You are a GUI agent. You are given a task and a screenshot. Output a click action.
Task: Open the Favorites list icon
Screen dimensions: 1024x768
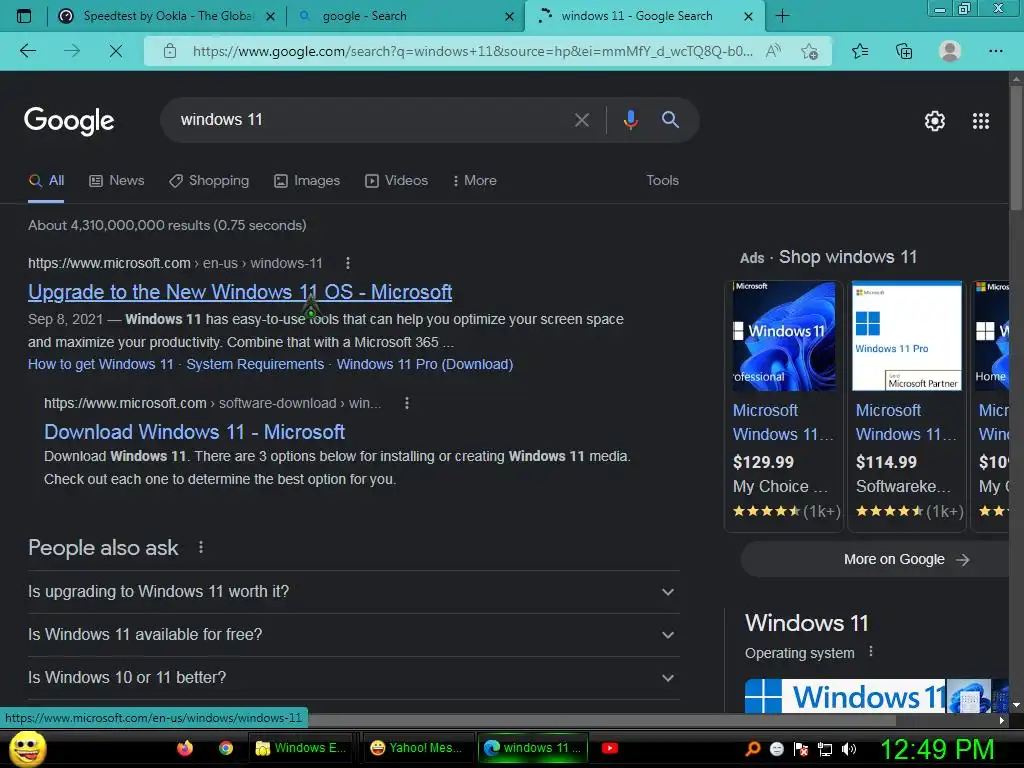860,51
